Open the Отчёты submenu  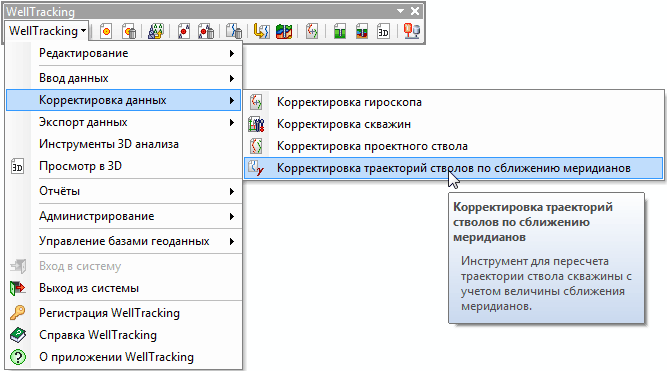pos(124,191)
